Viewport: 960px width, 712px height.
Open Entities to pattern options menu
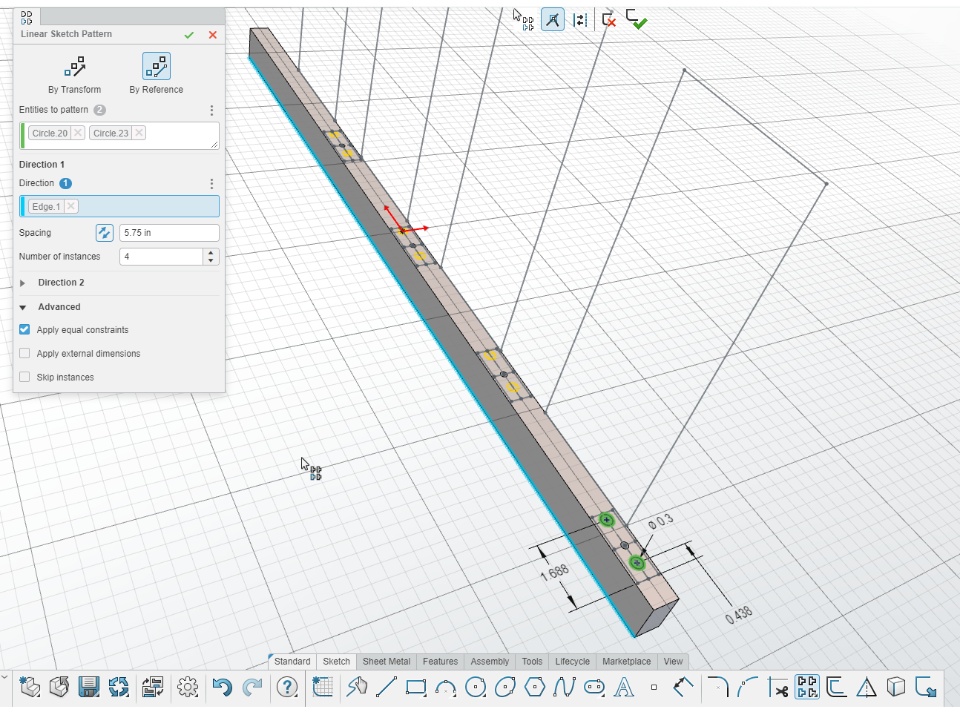(211, 110)
